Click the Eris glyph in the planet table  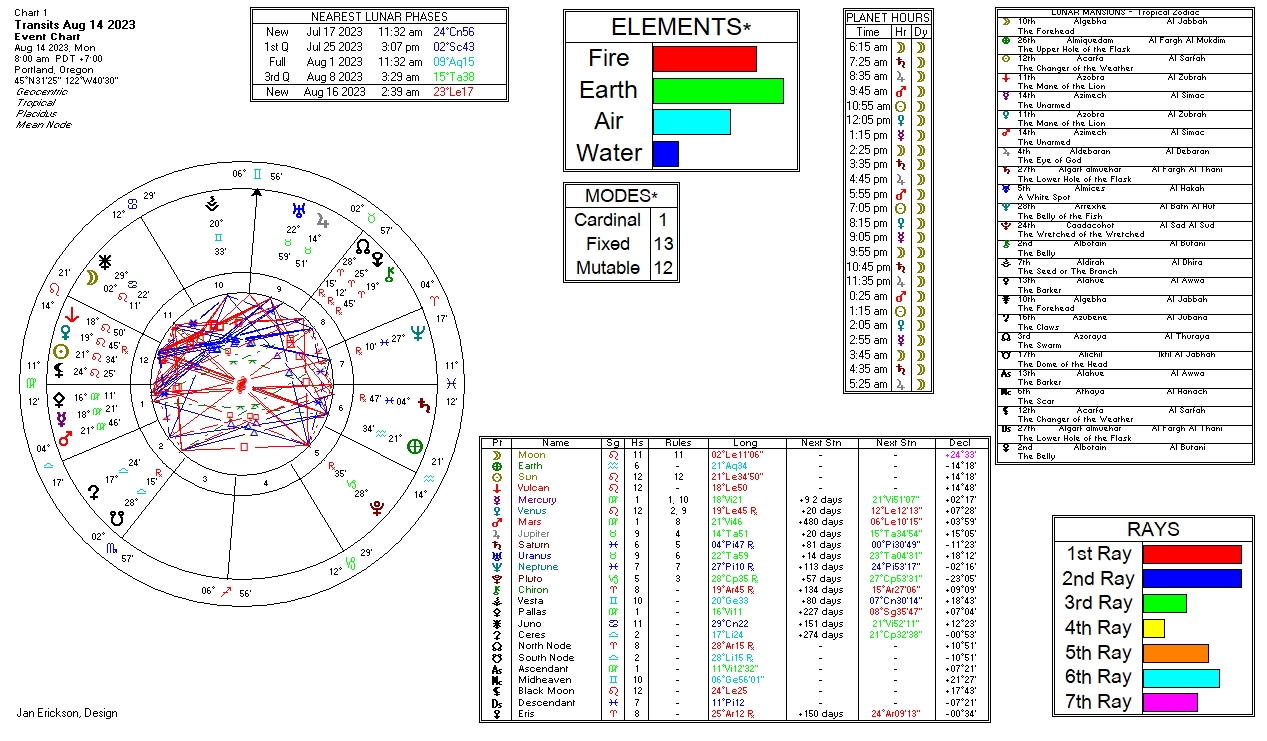(x=496, y=714)
